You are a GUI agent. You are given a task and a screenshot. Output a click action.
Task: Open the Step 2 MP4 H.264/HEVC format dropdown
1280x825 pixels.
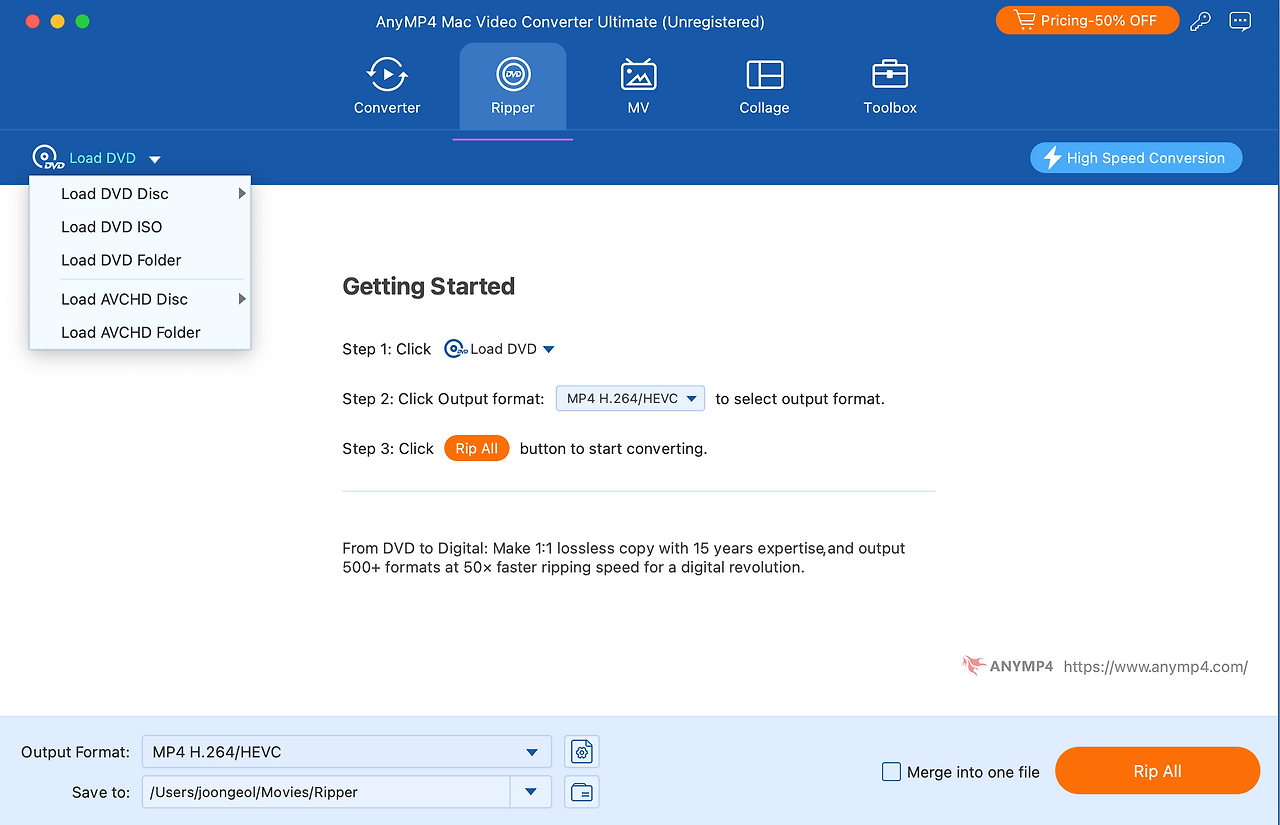click(630, 399)
